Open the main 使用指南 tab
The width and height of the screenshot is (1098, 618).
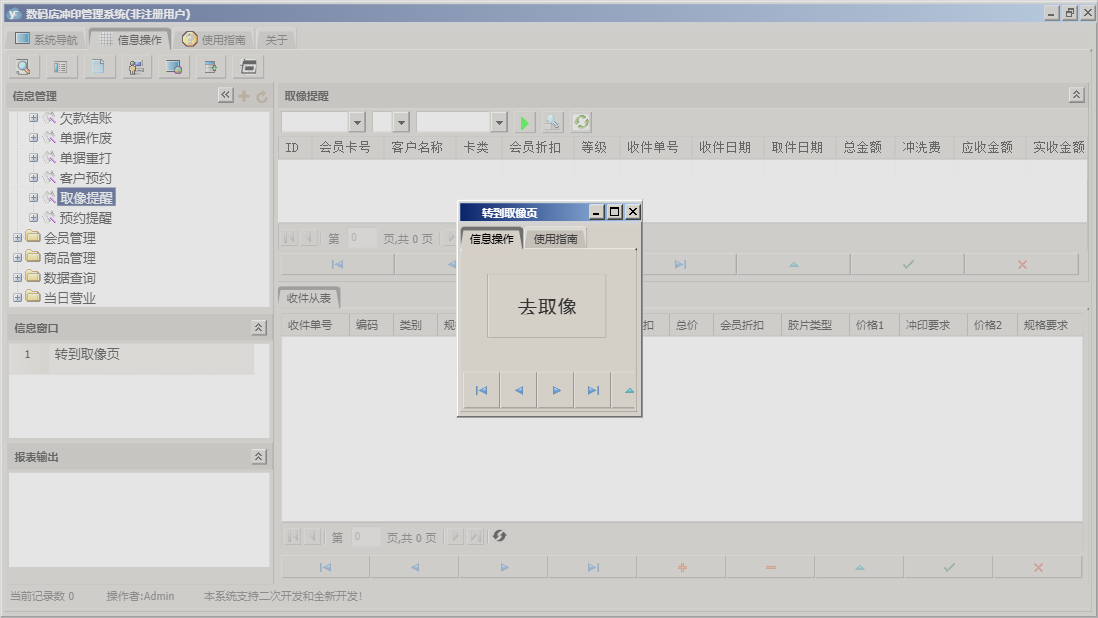pyautogui.click(x=214, y=39)
